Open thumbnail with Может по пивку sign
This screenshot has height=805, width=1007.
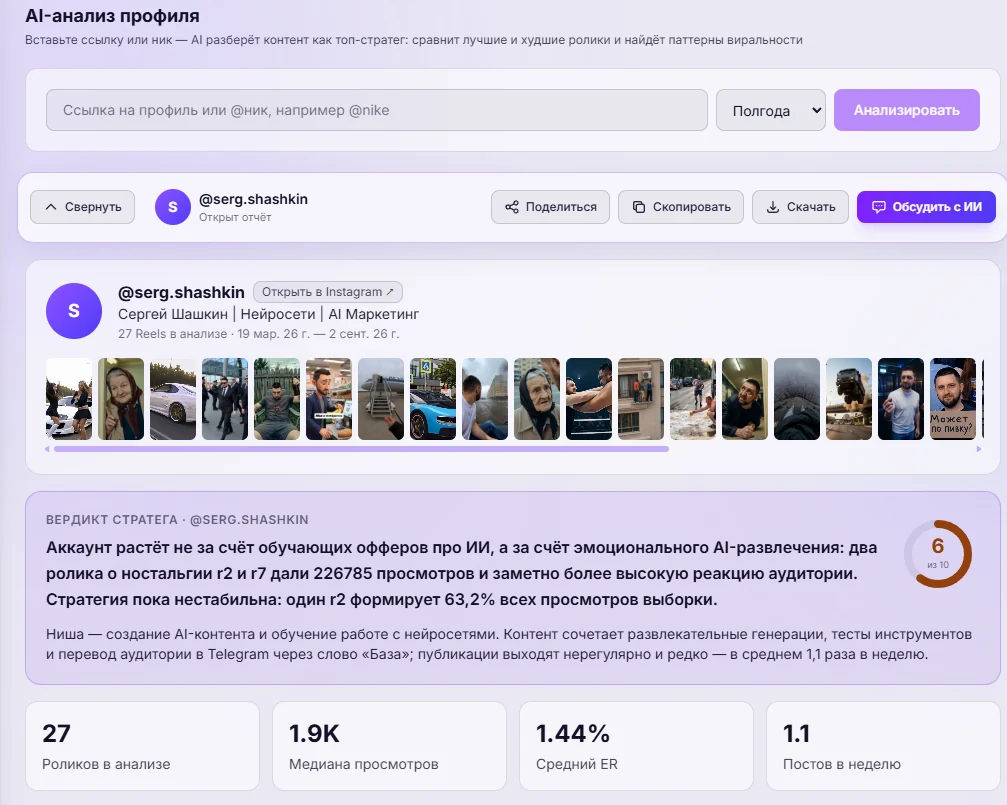(953, 399)
